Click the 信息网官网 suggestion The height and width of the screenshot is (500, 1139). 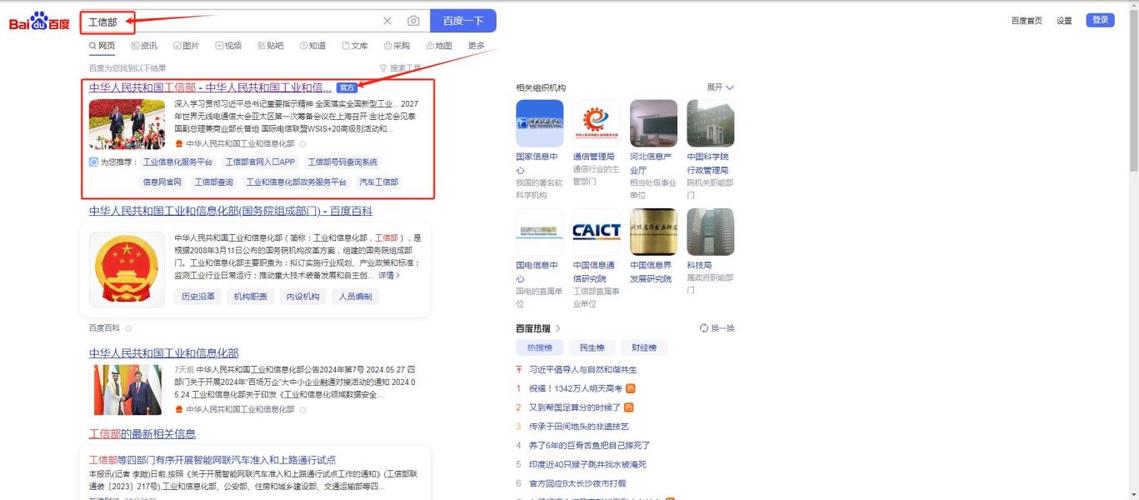tap(162, 182)
